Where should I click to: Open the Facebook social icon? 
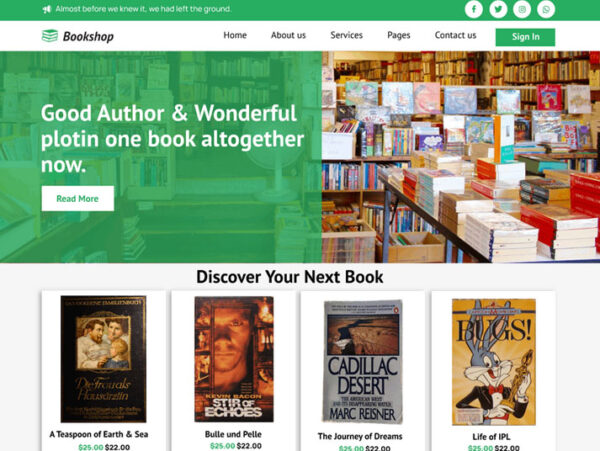(474, 9)
